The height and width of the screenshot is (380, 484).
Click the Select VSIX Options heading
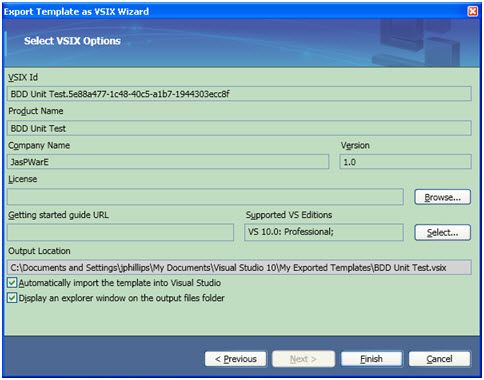(x=72, y=41)
